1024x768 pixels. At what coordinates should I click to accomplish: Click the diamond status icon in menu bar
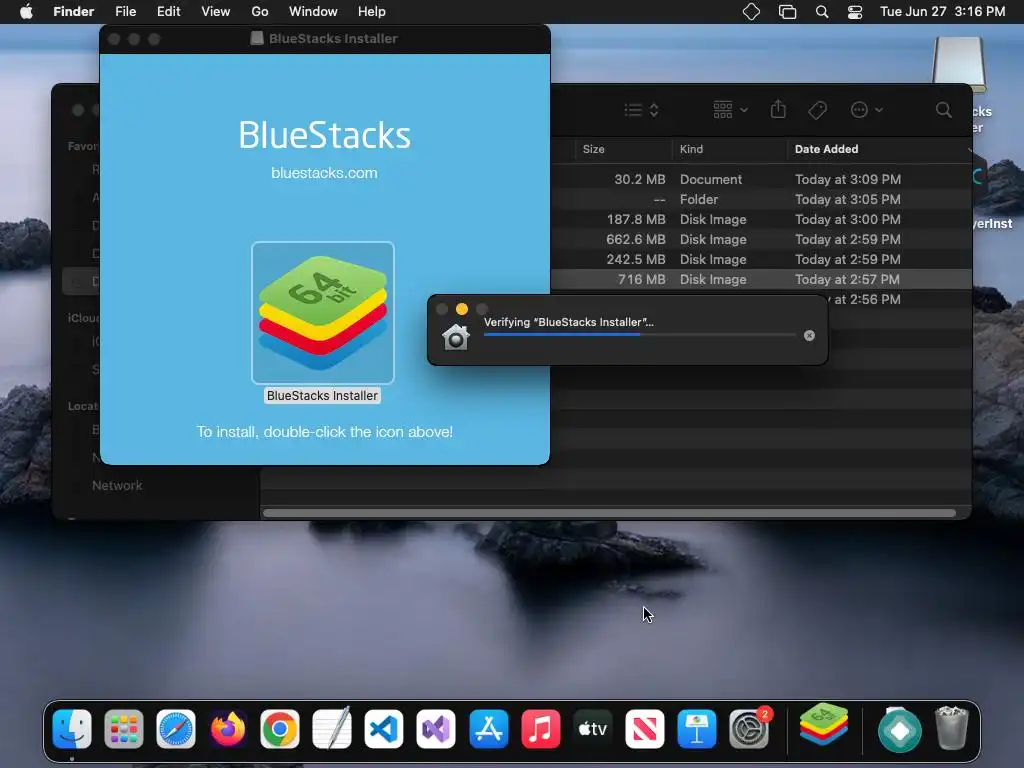[x=752, y=12]
